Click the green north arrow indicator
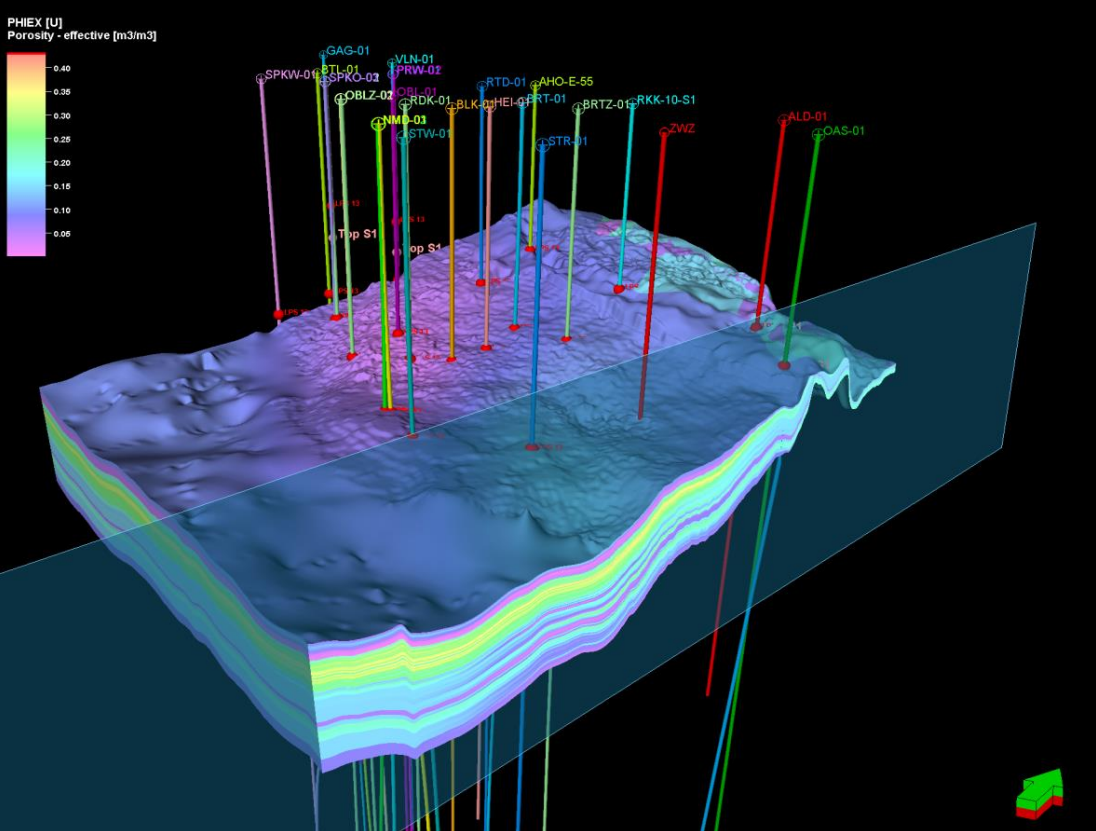Screen dimensions: 1096x831 pyautogui.click(x=1040, y=793)
